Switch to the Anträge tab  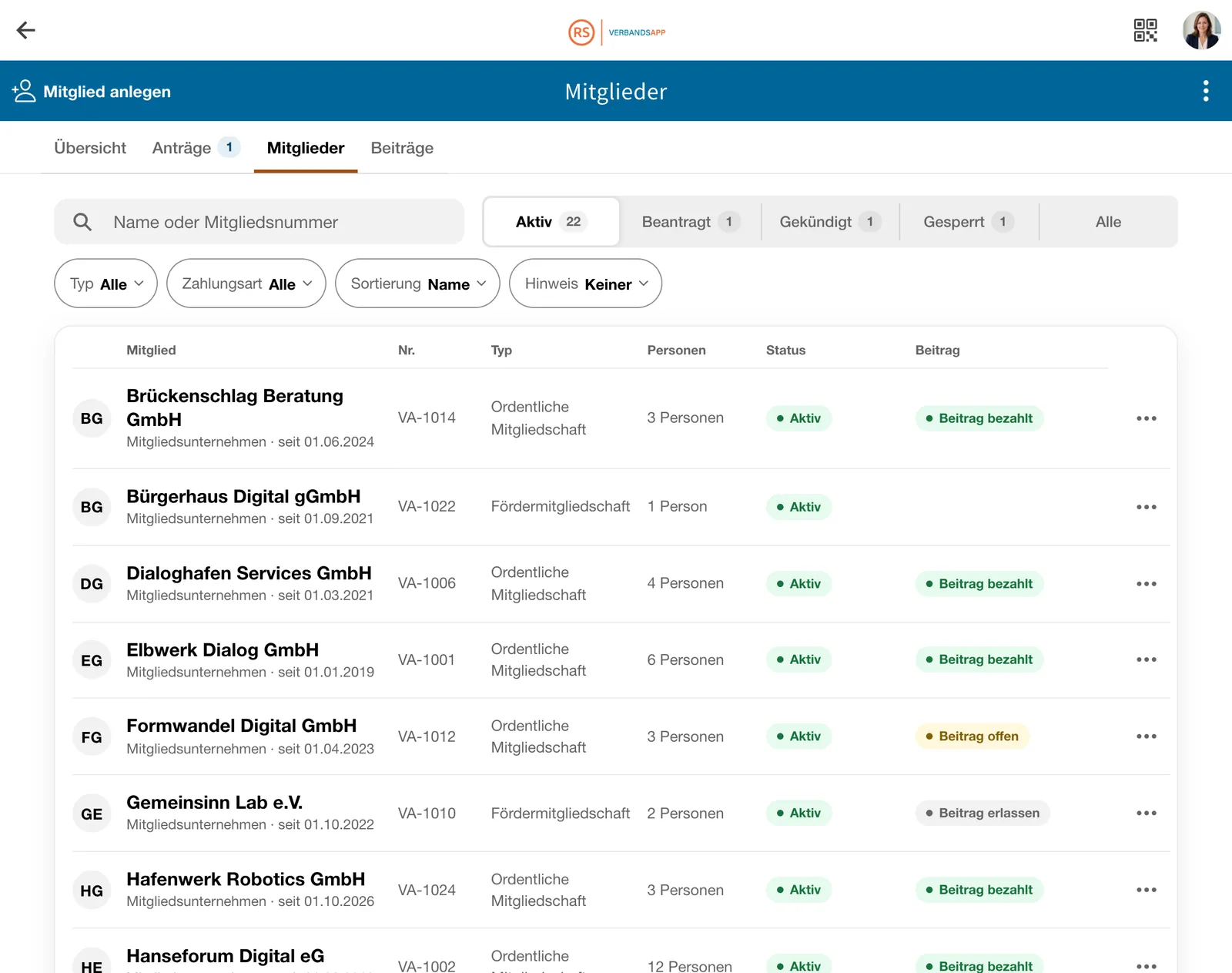[x=196, y=148]
